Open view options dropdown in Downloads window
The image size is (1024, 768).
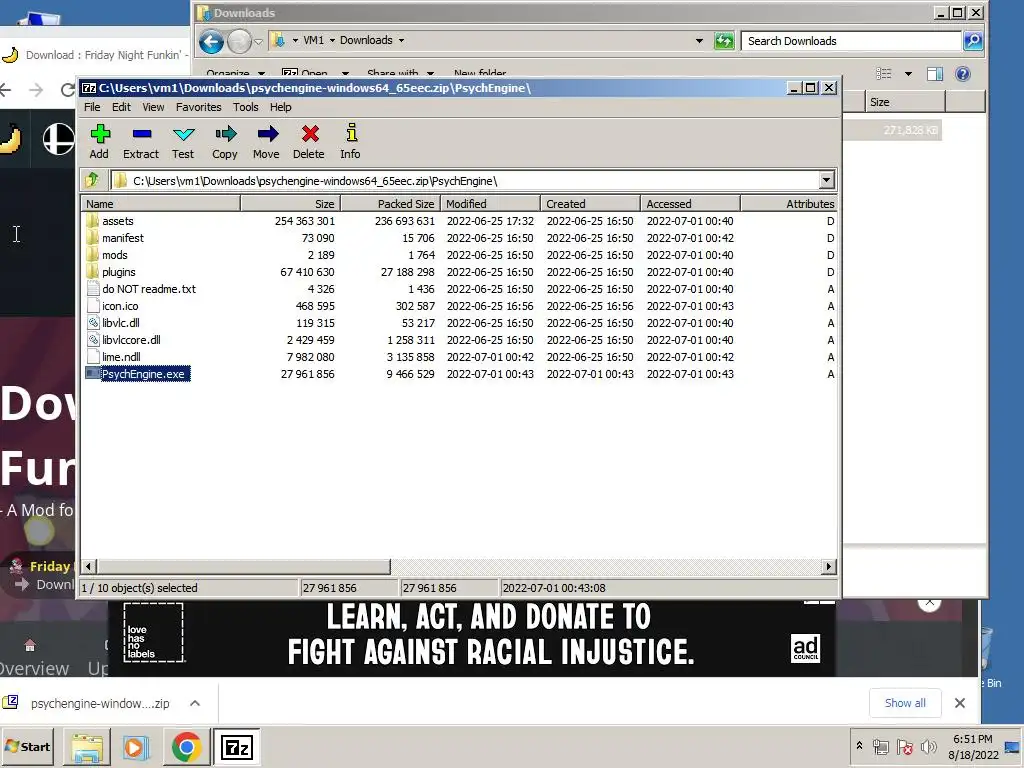[908, 74]
